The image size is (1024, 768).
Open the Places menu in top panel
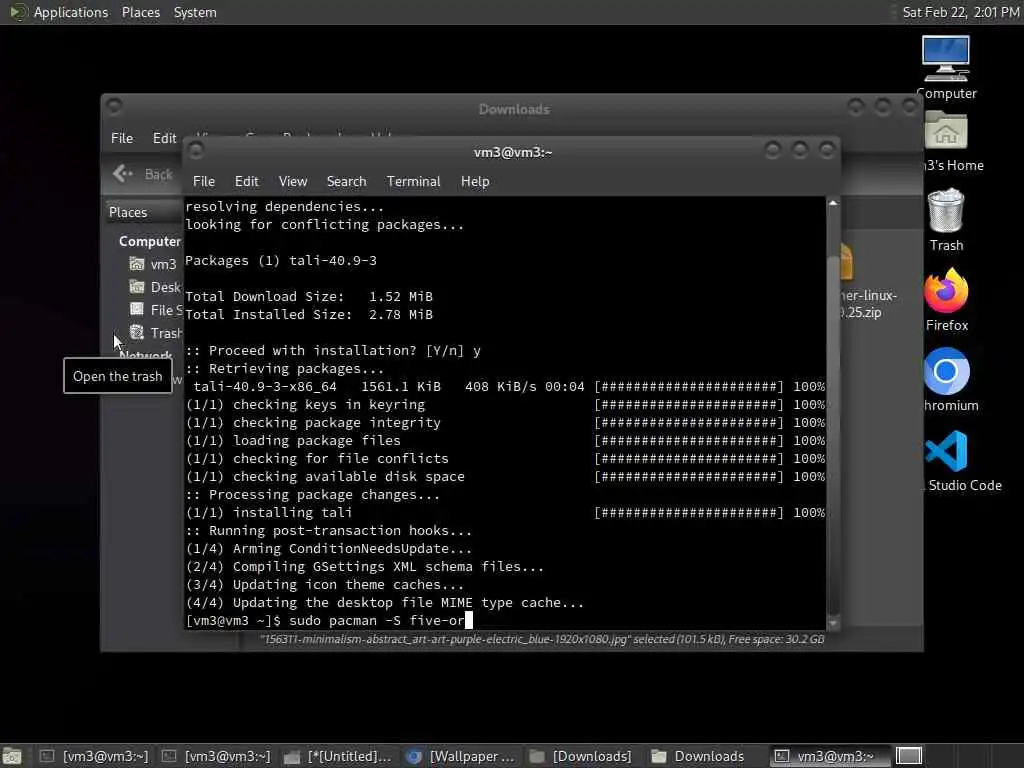[x=140, y=12]
